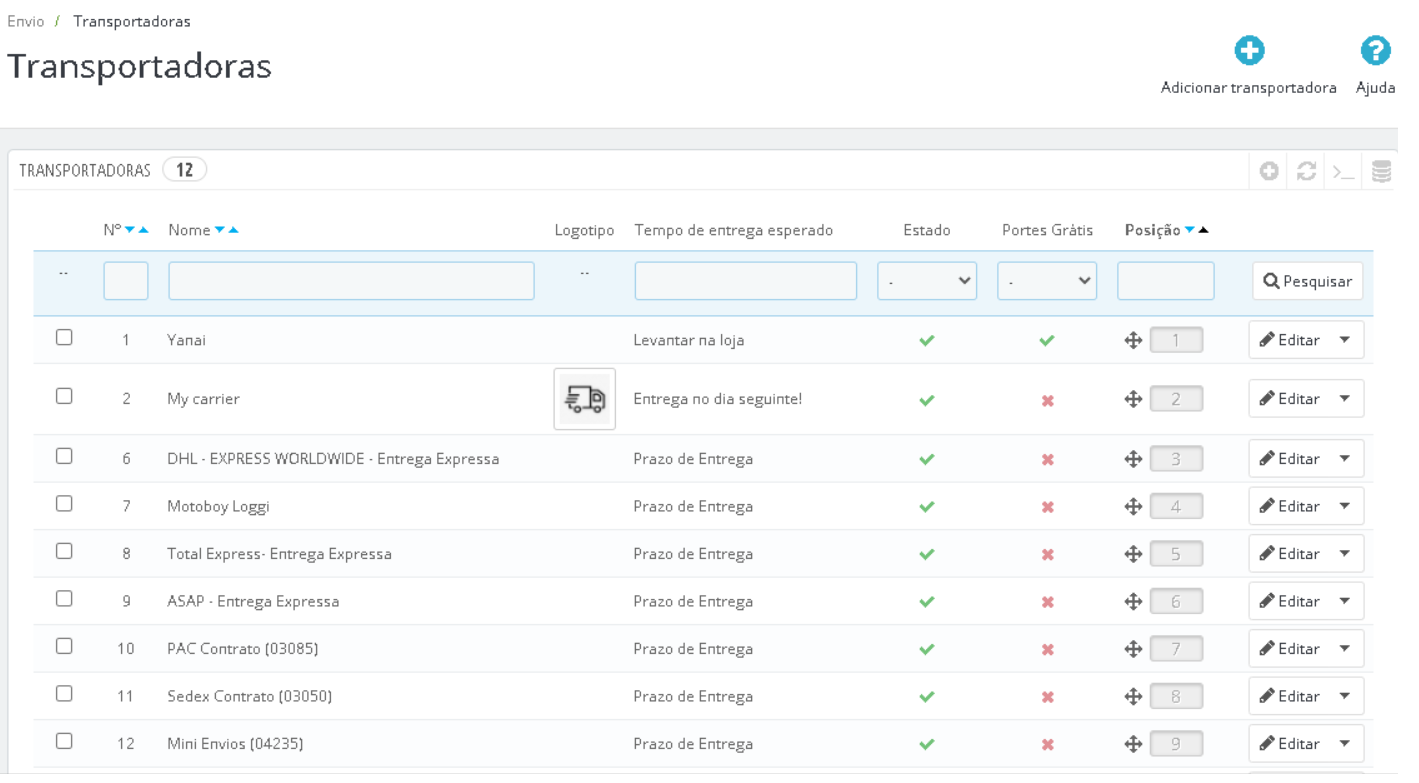The image size is (1419, 783).
Task: Click the export to SQL manager database icon
Action: coord(1381,172)
